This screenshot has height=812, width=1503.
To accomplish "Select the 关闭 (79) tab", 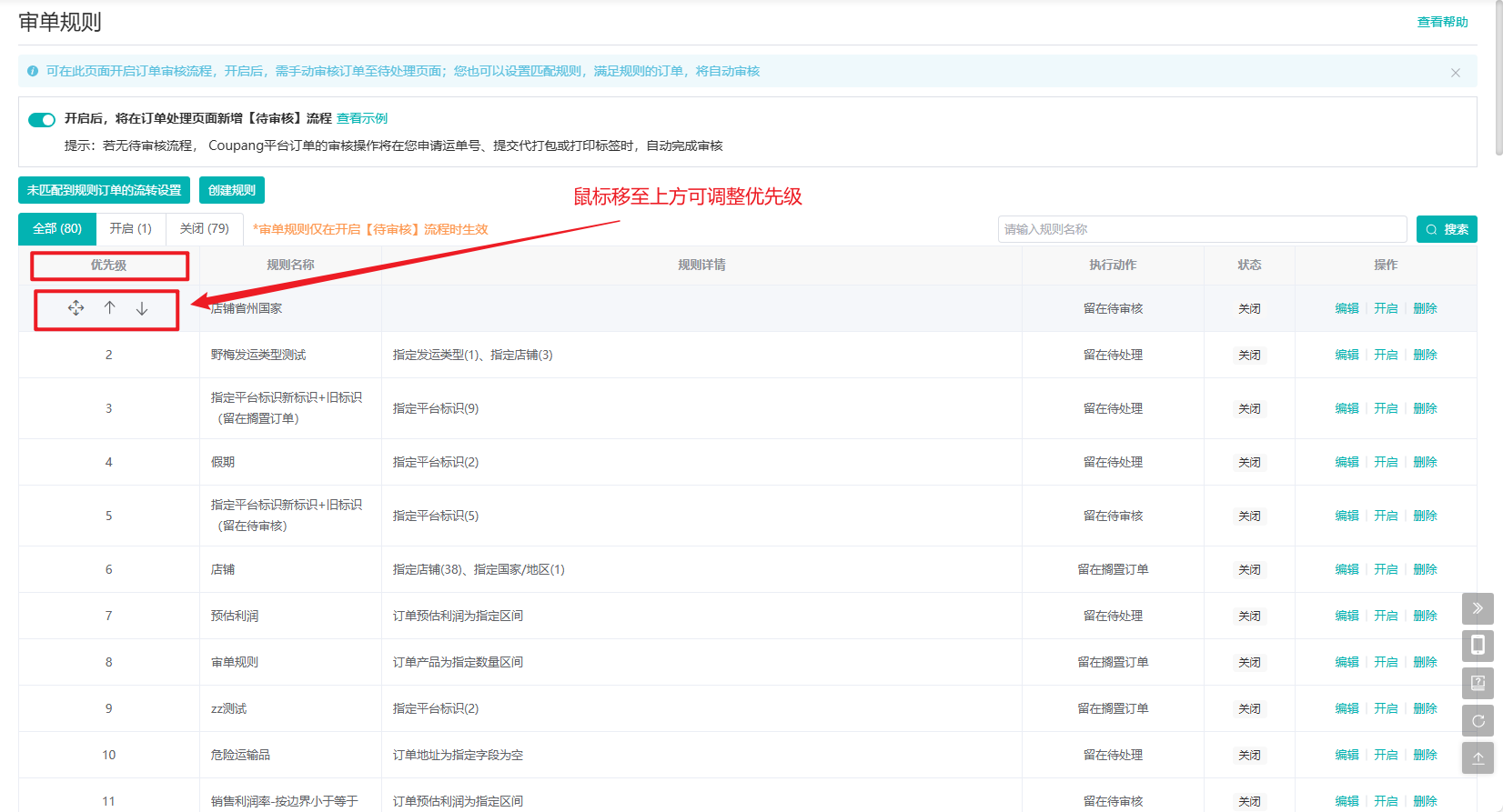I will click(x=205, y=229).
